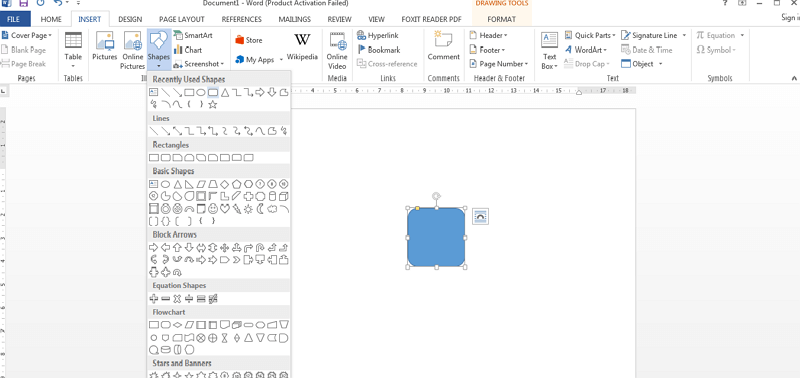This screenshot has width=800, height=378.
Task: Pick the double-headed arrow line in Lines
Action: point(178,131)
